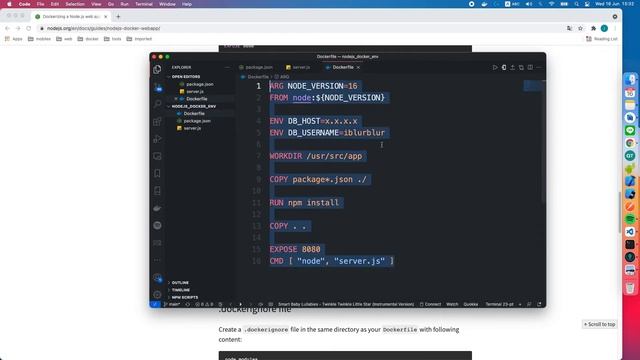Open the Run menu in the macOS menu bar
The height and width of the screenshot is (360, 640).
[x=124, y=4]
